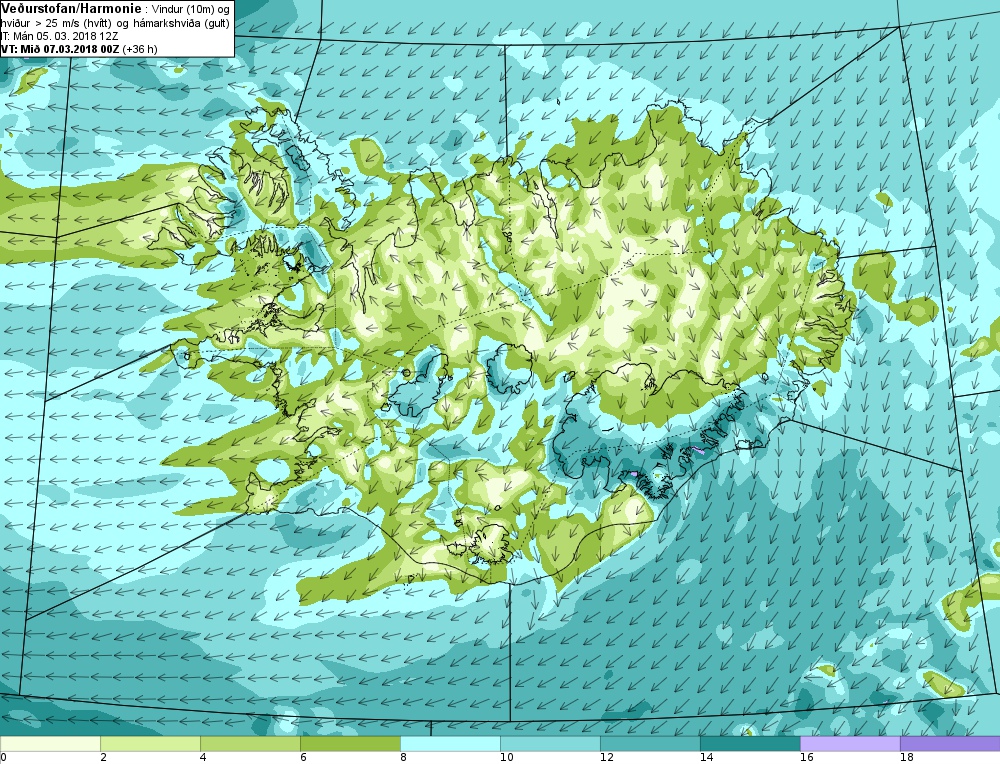The height and width of the screenshot is (764, 1000).
Task: Select the 8–10 light cyan legend swatch
Action: pos(450,744)
